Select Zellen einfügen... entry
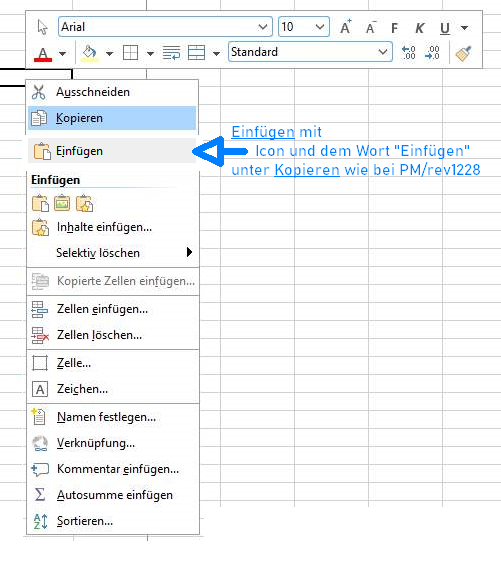501x576 pixels. coord(113,309)
